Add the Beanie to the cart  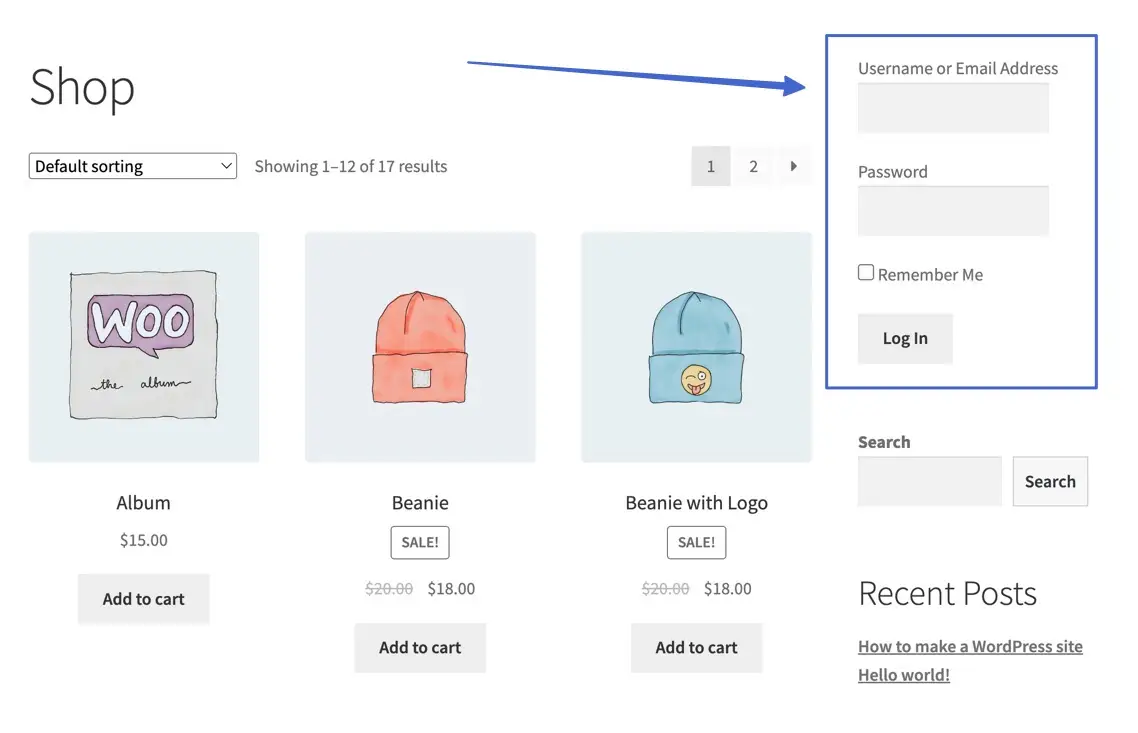pos(419,648)
